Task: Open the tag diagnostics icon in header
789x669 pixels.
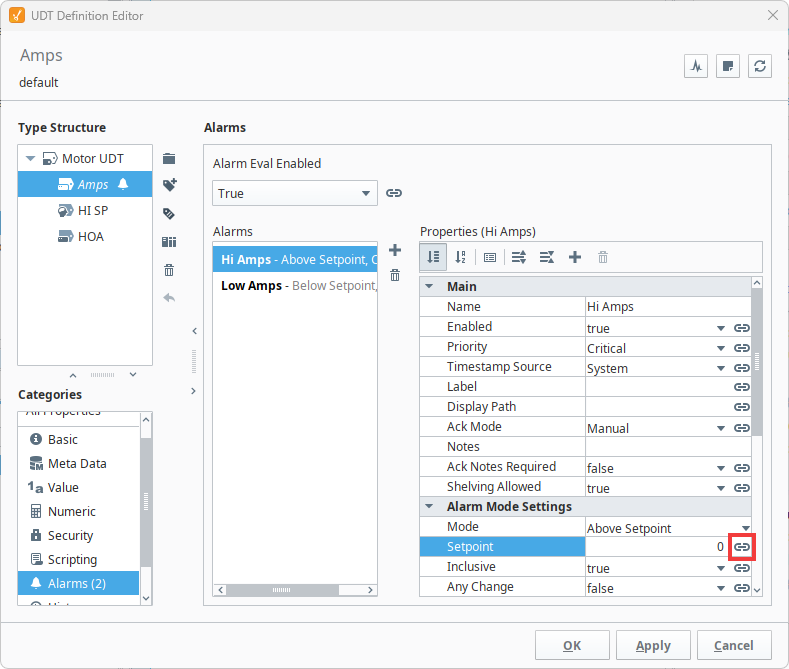Action: (x=696, y=66)
